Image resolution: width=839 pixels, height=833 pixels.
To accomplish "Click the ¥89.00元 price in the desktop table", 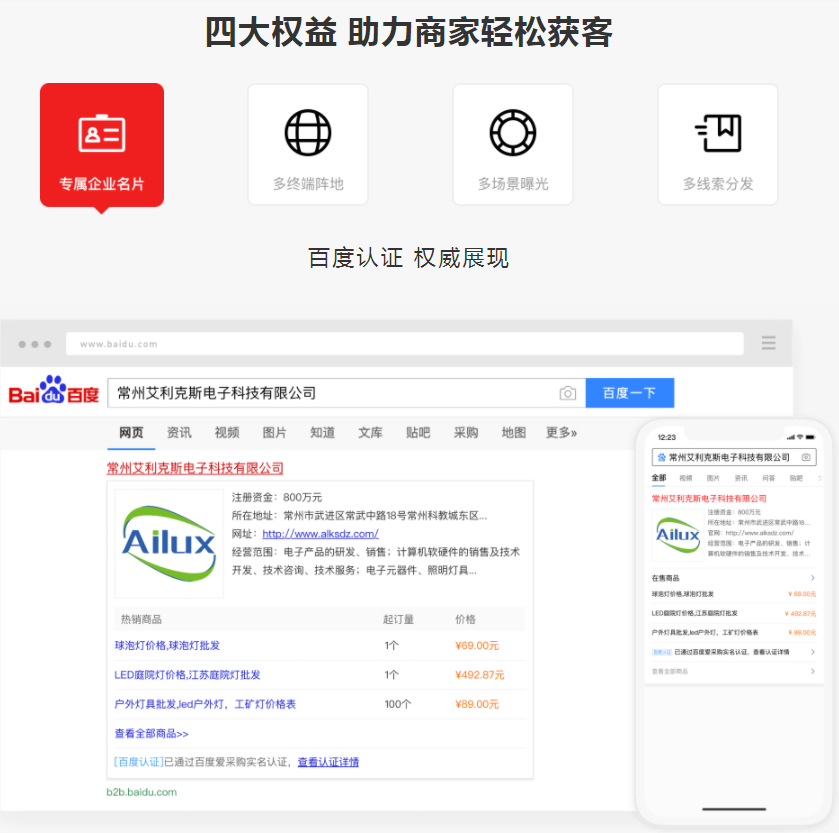I will 477,704.
